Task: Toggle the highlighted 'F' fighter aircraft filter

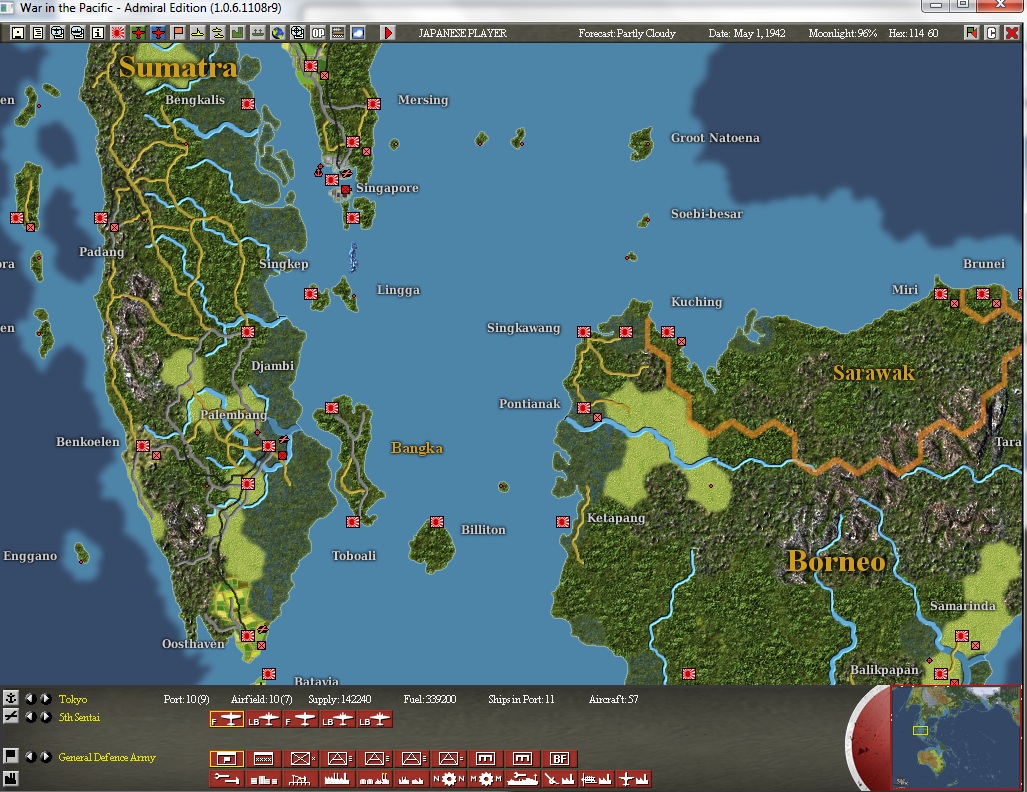Action: click(227, 720)
